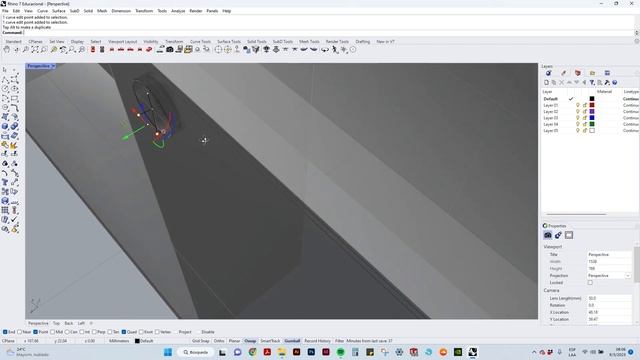The width and height of the screenshot is (640, 360).
Task: Toggle Osnap in status bar
Action: pyautogui.click(x=250, y=341)
